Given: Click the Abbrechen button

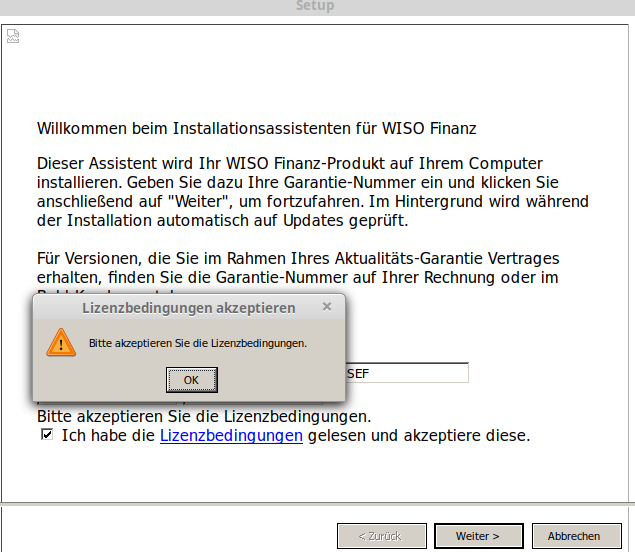Looking at the screenshot, I should pos(577,536).
